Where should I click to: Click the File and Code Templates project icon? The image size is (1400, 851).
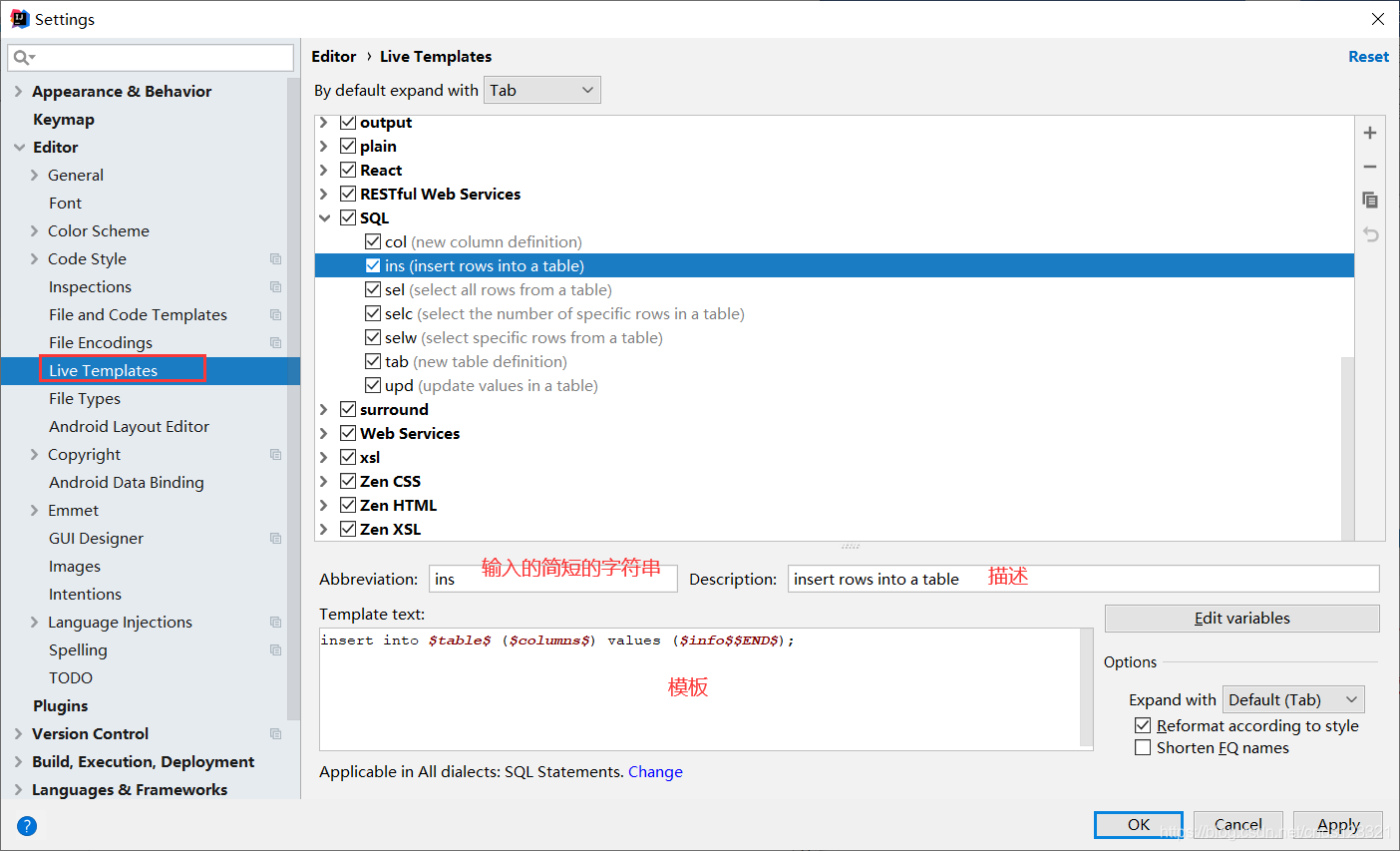pyautogui.click(x=276, y=314)
